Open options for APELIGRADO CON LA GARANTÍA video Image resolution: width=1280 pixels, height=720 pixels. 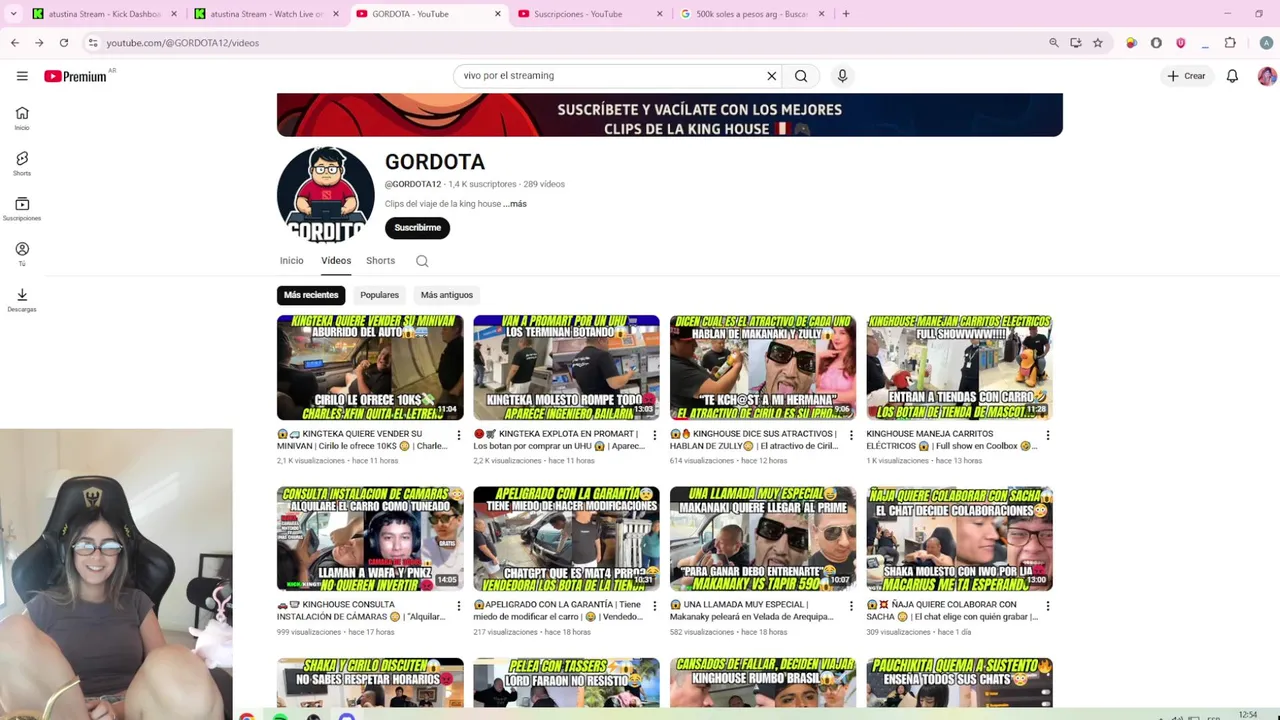(x=655, y=606)
